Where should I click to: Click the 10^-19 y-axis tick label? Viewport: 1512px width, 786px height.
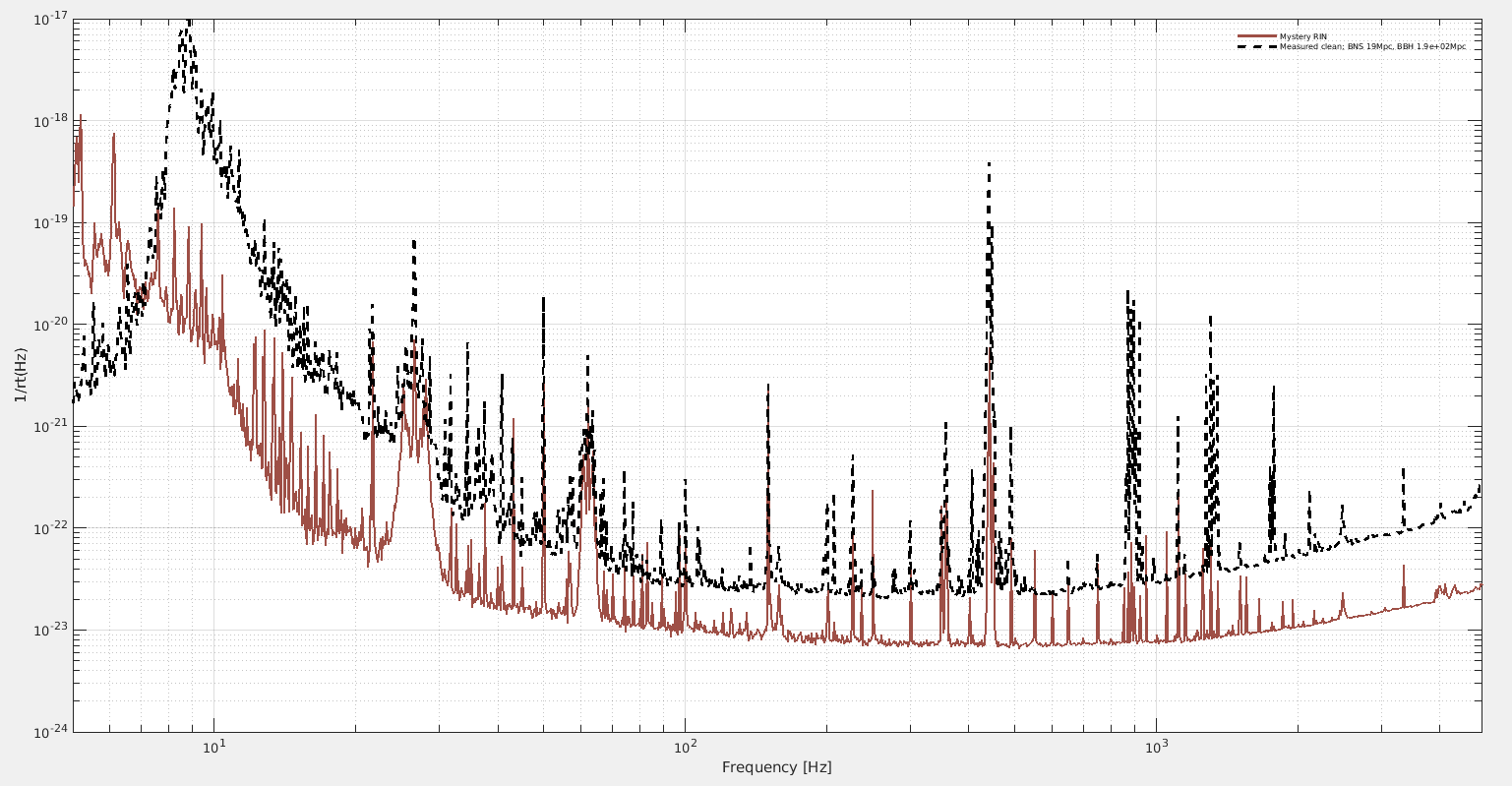click(49, 222)
